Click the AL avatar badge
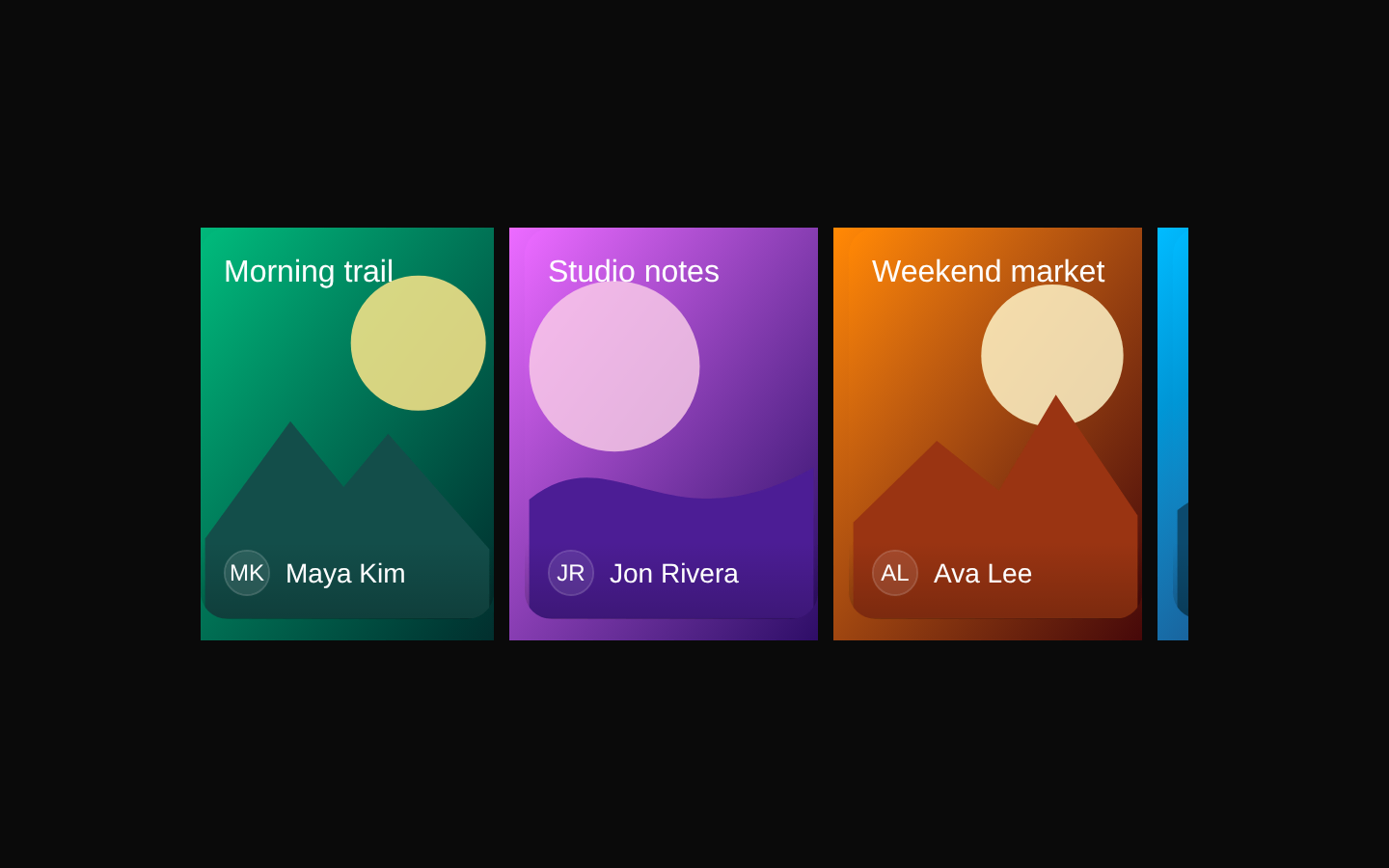This screenshot has width=1389, height=868. click(895, 573)
